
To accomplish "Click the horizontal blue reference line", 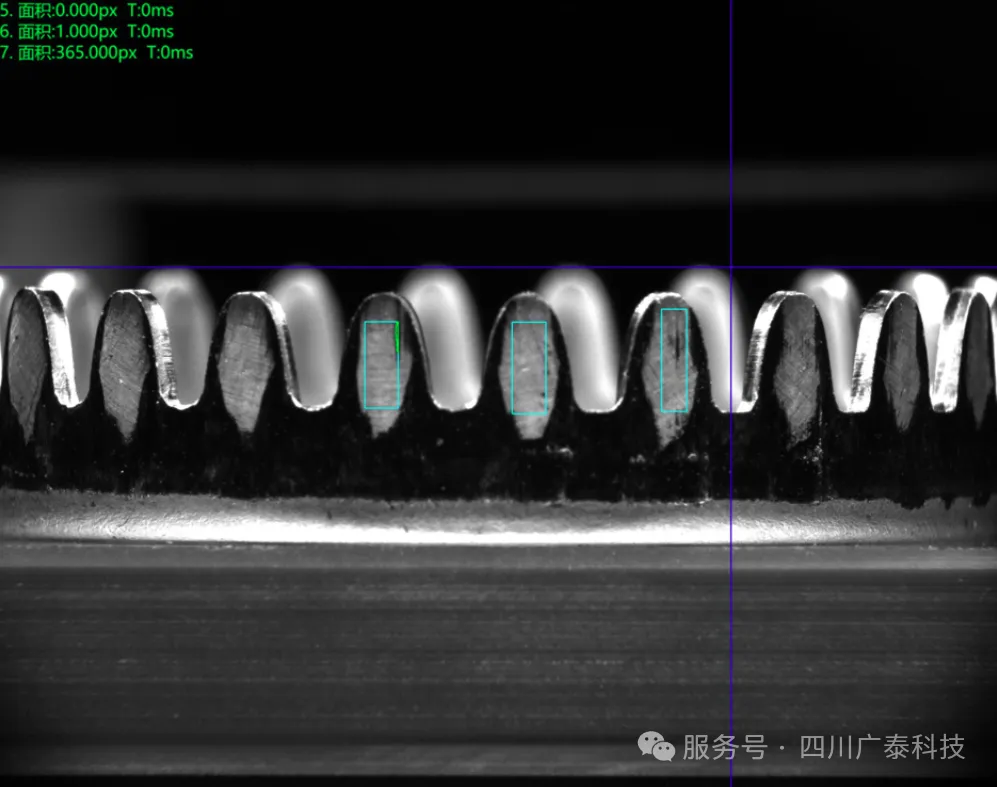I will pyautogui.click(x=300, y=267).
